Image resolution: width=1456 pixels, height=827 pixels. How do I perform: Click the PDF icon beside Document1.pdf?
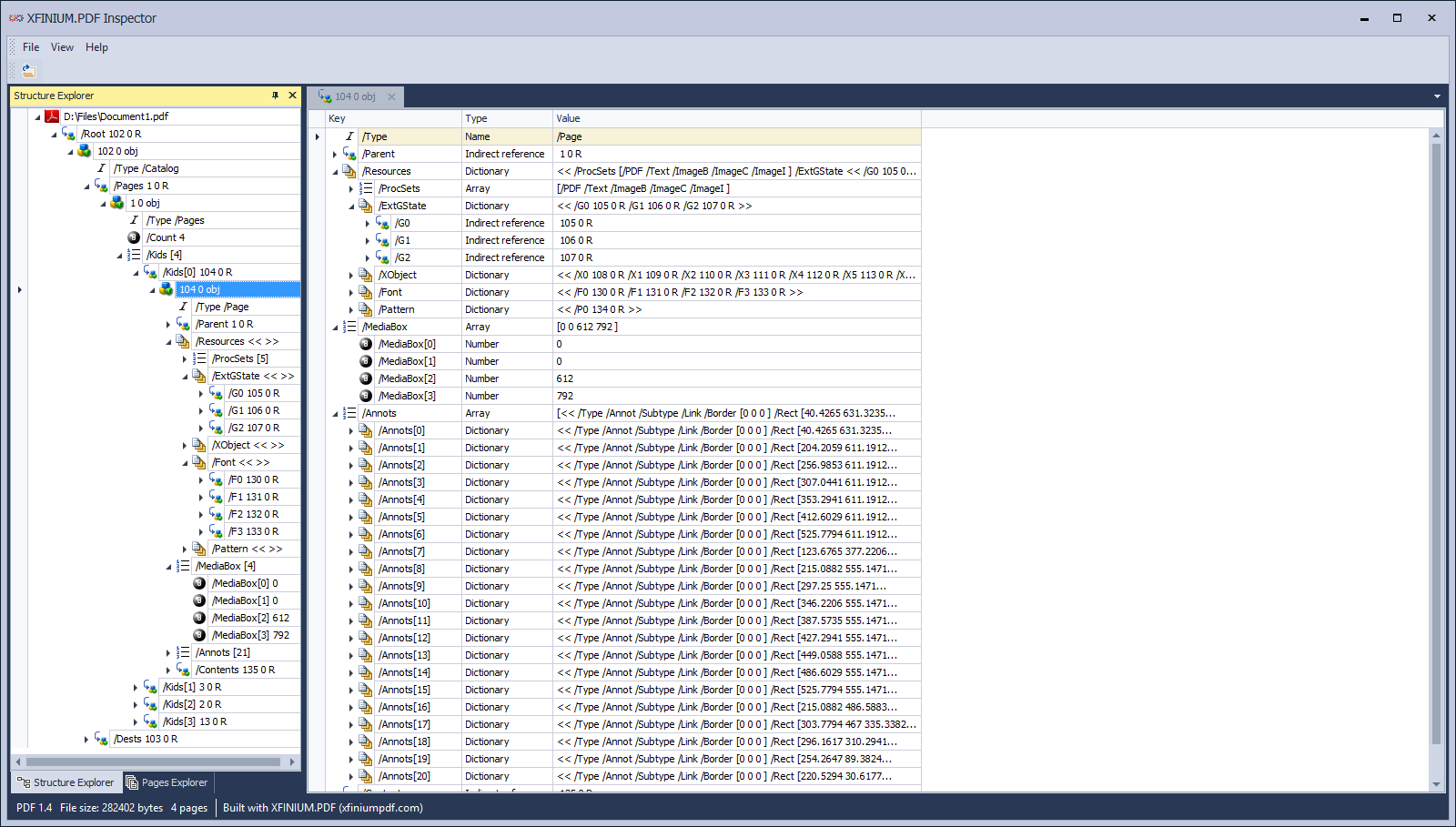coord(53,116)
